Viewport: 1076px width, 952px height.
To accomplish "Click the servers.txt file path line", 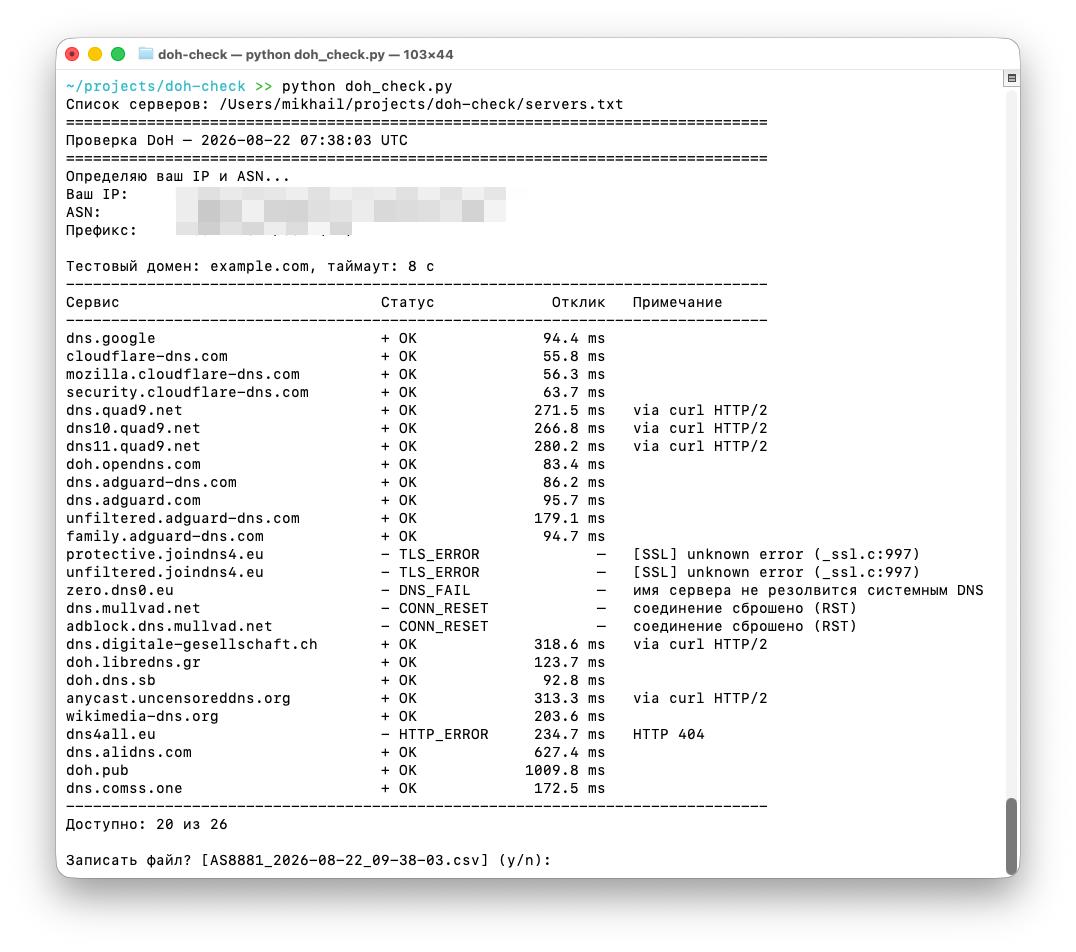I will [344, 104].
